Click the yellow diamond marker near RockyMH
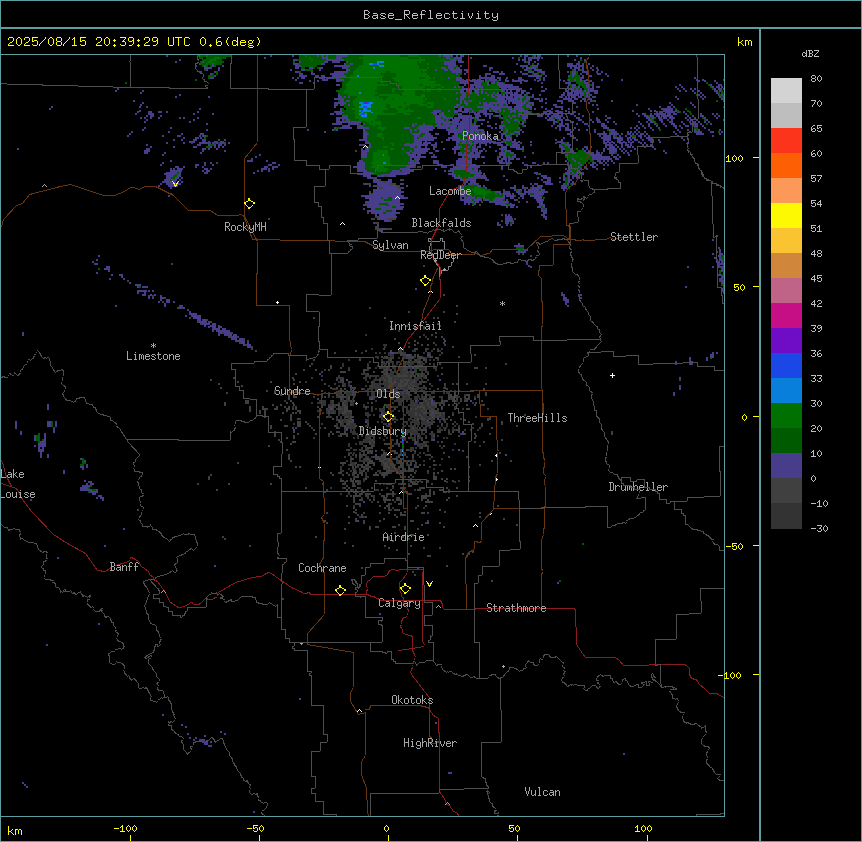The width and height of the screenshot is (862, 842). click(x=249, y=204)
